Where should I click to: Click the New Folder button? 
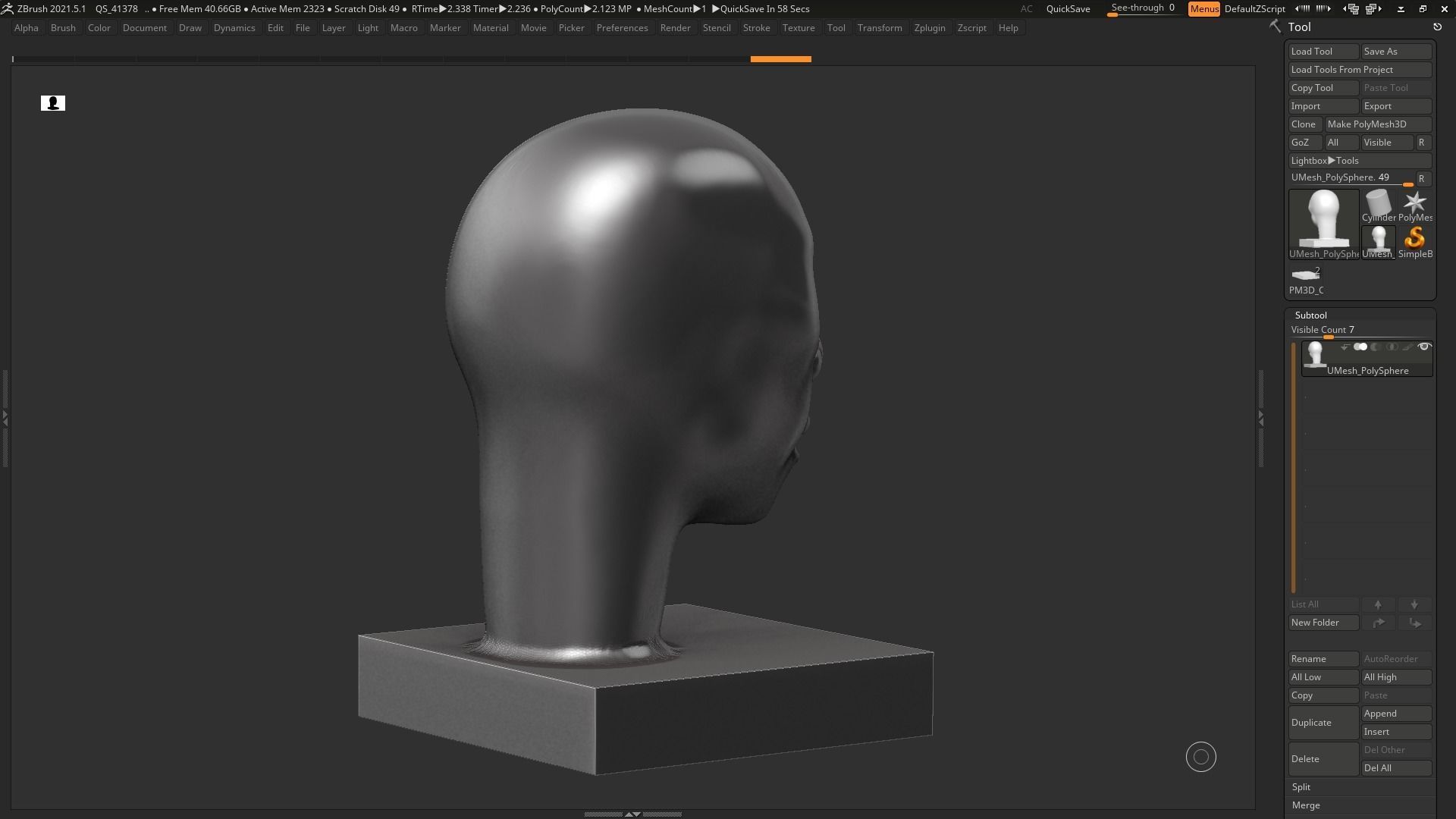pyautogui.click(x=1324, y=623)
